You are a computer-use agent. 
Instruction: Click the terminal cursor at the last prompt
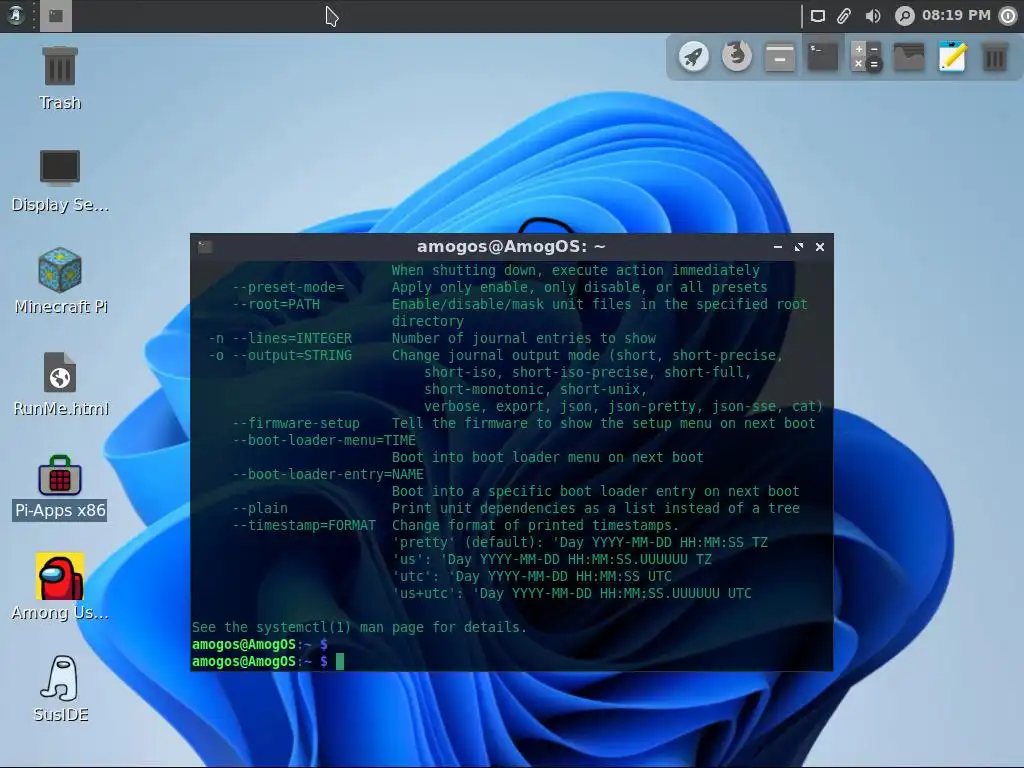[x=340, y=662]
